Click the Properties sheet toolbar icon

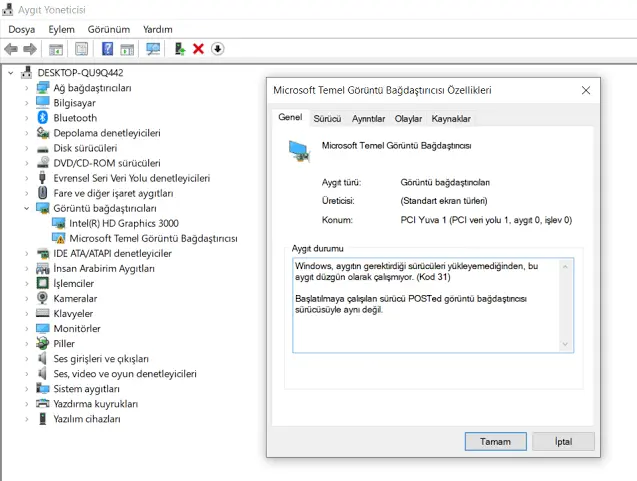(x=82, y=49)
